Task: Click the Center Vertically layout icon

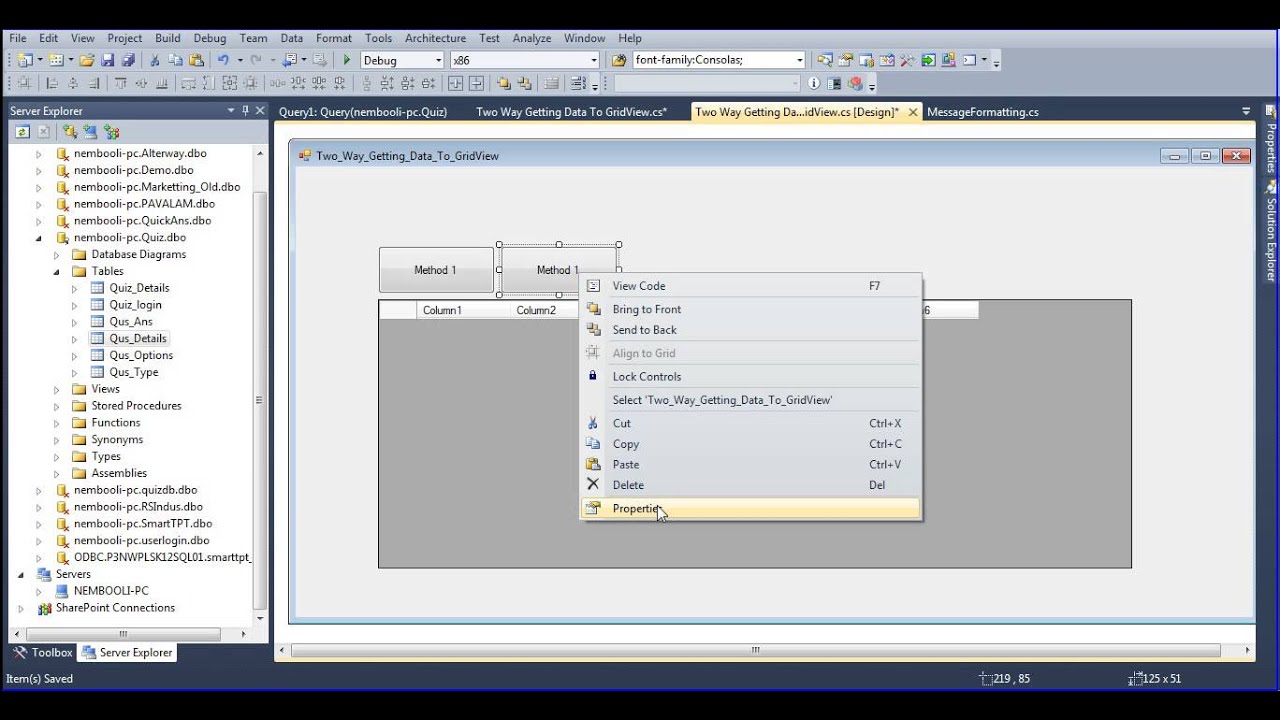Action: [x=476, y=84]
